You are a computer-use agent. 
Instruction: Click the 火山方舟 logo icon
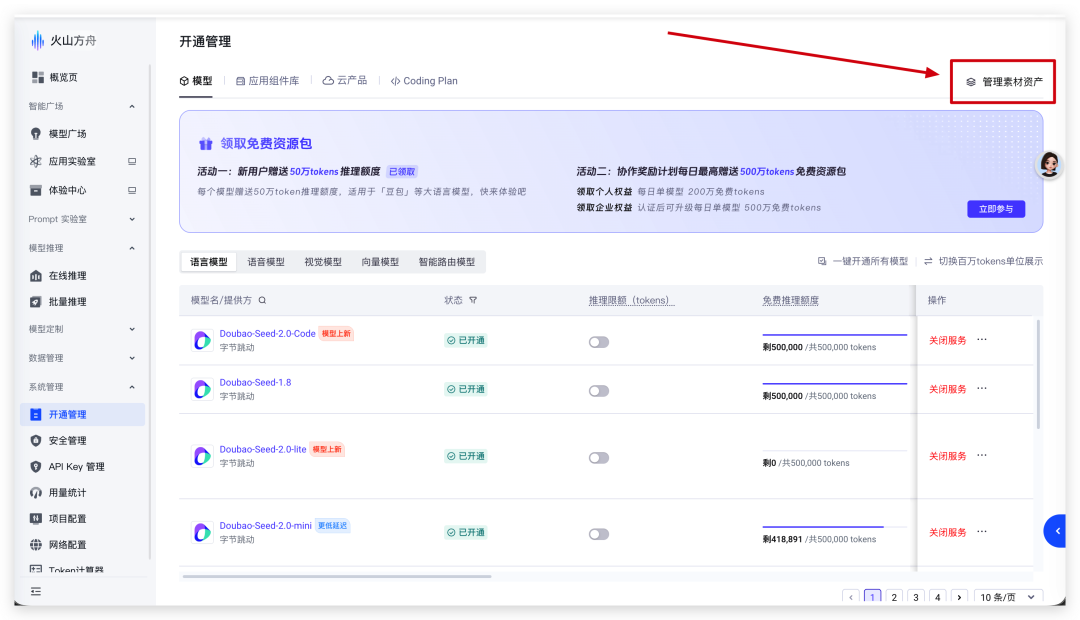(37, 41)
